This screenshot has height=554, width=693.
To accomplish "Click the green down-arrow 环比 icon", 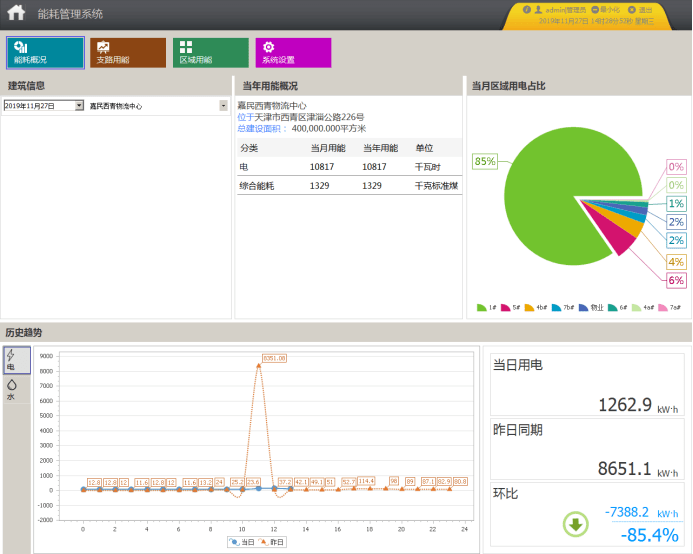I will point(575,524).
